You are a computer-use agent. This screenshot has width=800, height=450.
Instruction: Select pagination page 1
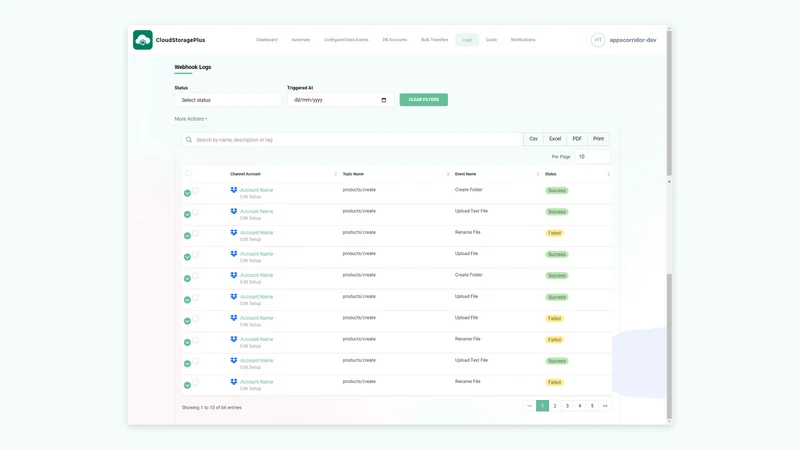click(x=542, y=406)
